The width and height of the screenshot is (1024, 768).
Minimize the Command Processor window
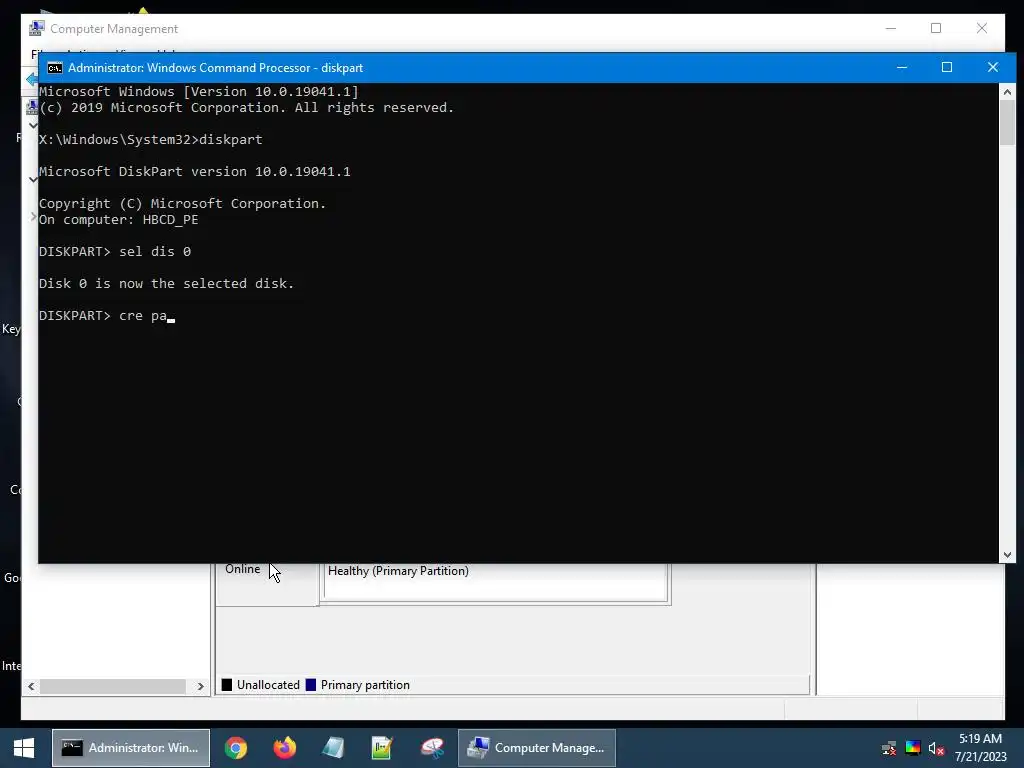pyautogui.click(x=902, y=67)
